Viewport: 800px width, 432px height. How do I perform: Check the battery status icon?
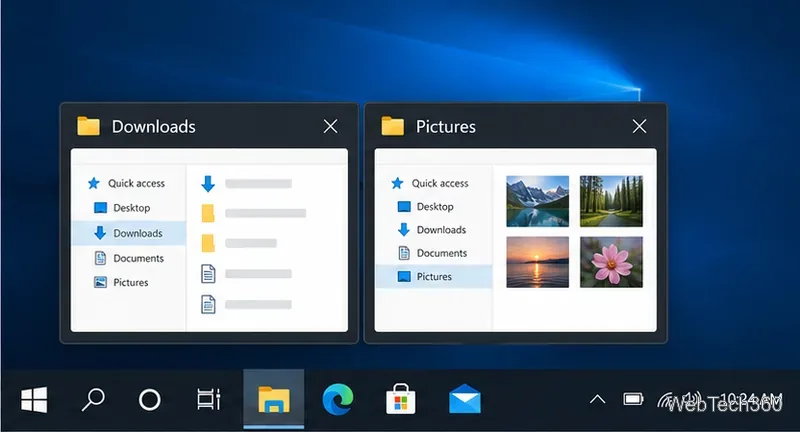coord(633,399)
